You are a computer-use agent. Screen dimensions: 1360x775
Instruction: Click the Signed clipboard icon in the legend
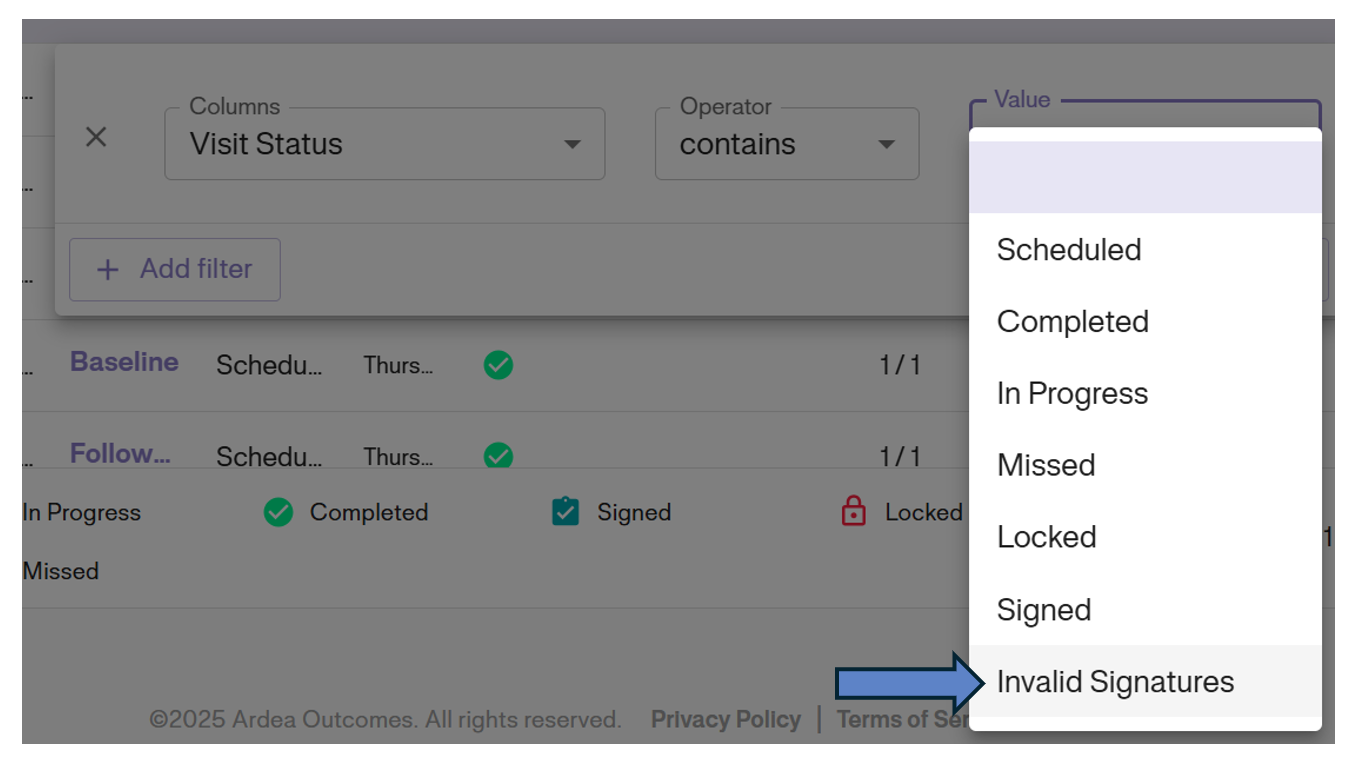[564, 512]
